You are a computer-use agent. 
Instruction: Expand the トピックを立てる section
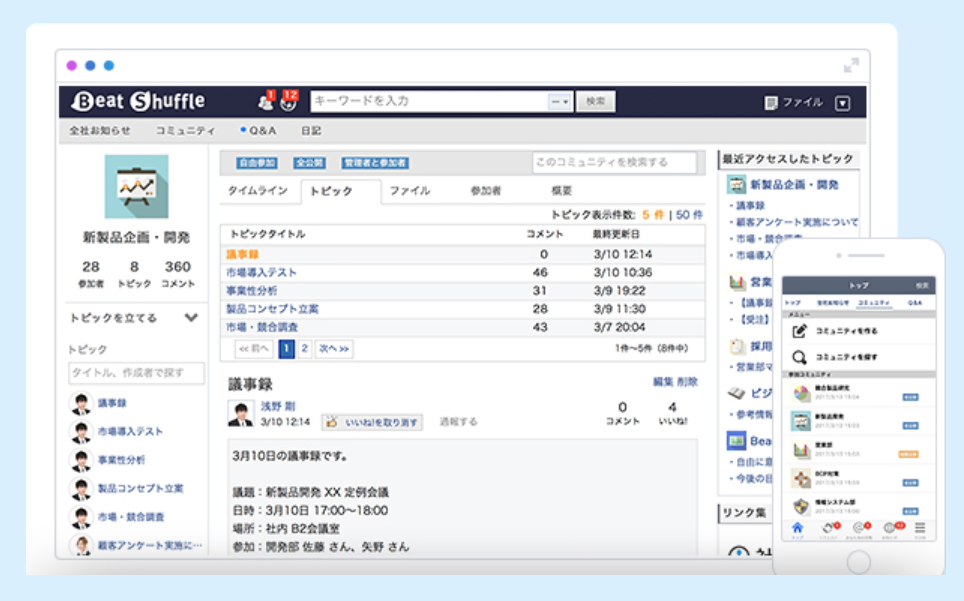(191, 318)
